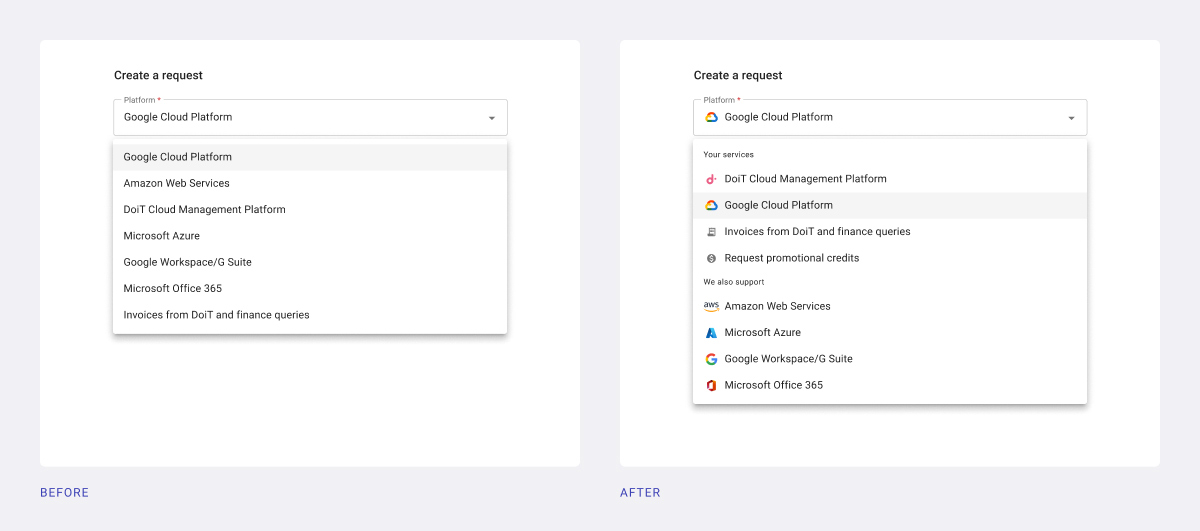
Task: Click Google G logo beside Workspace/G Suite
Action: [x=711, y=359]
